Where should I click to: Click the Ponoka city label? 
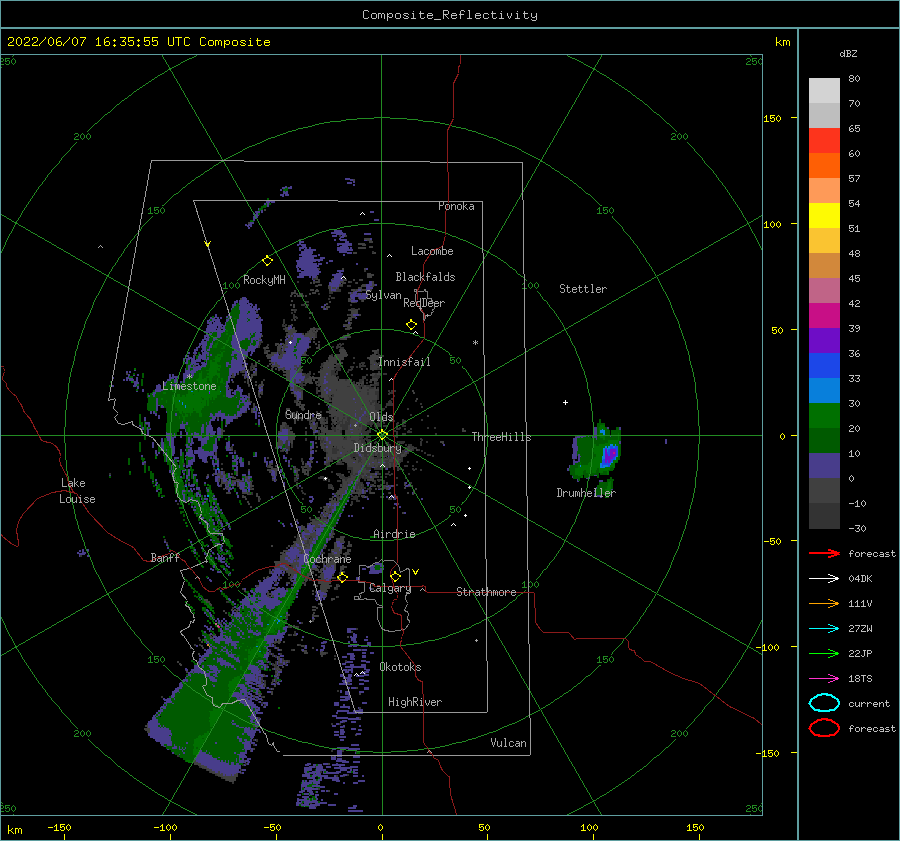tap(456, 206)
